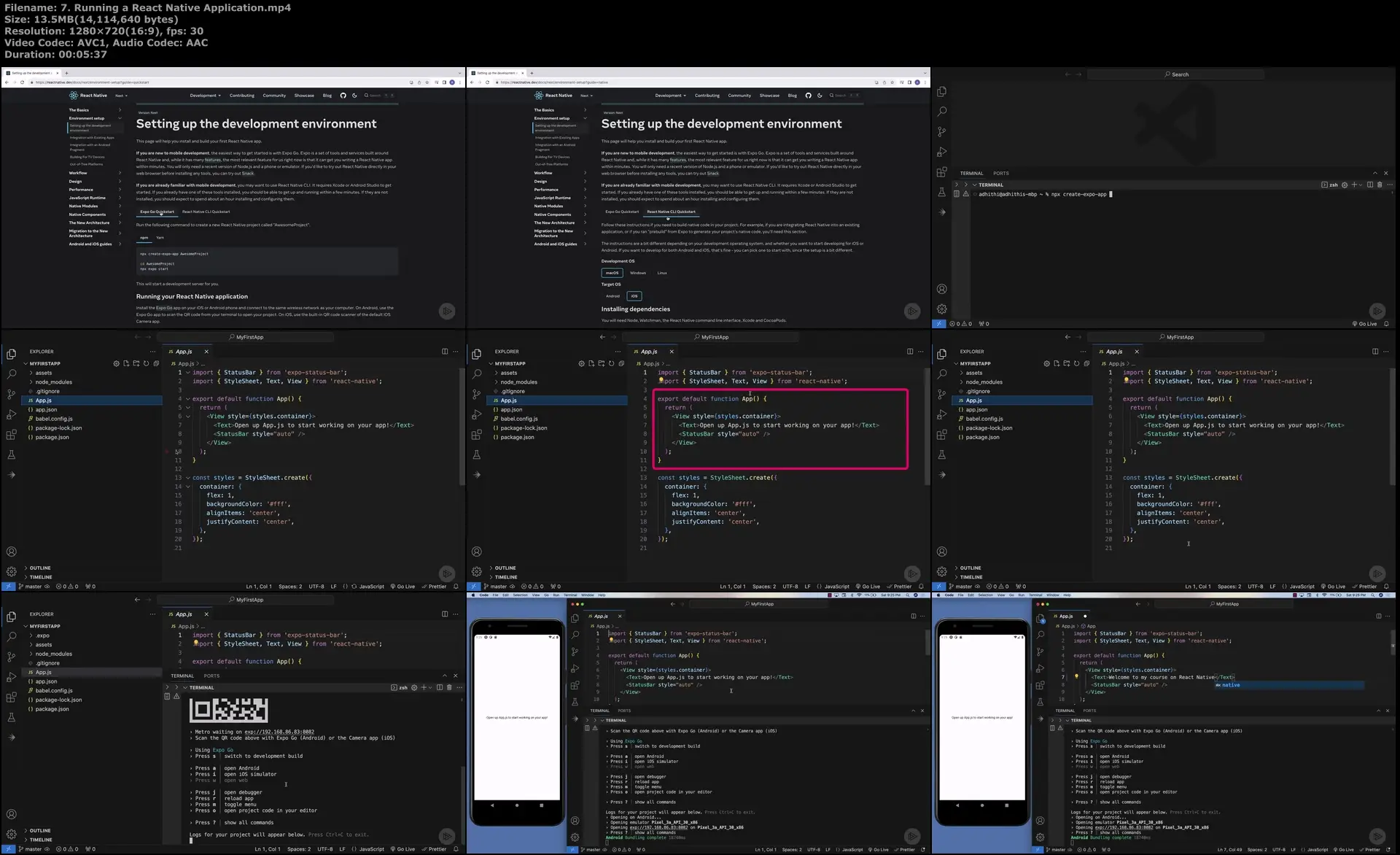Open Community link on Yarn-tab docs page

(x=274, y=96)
